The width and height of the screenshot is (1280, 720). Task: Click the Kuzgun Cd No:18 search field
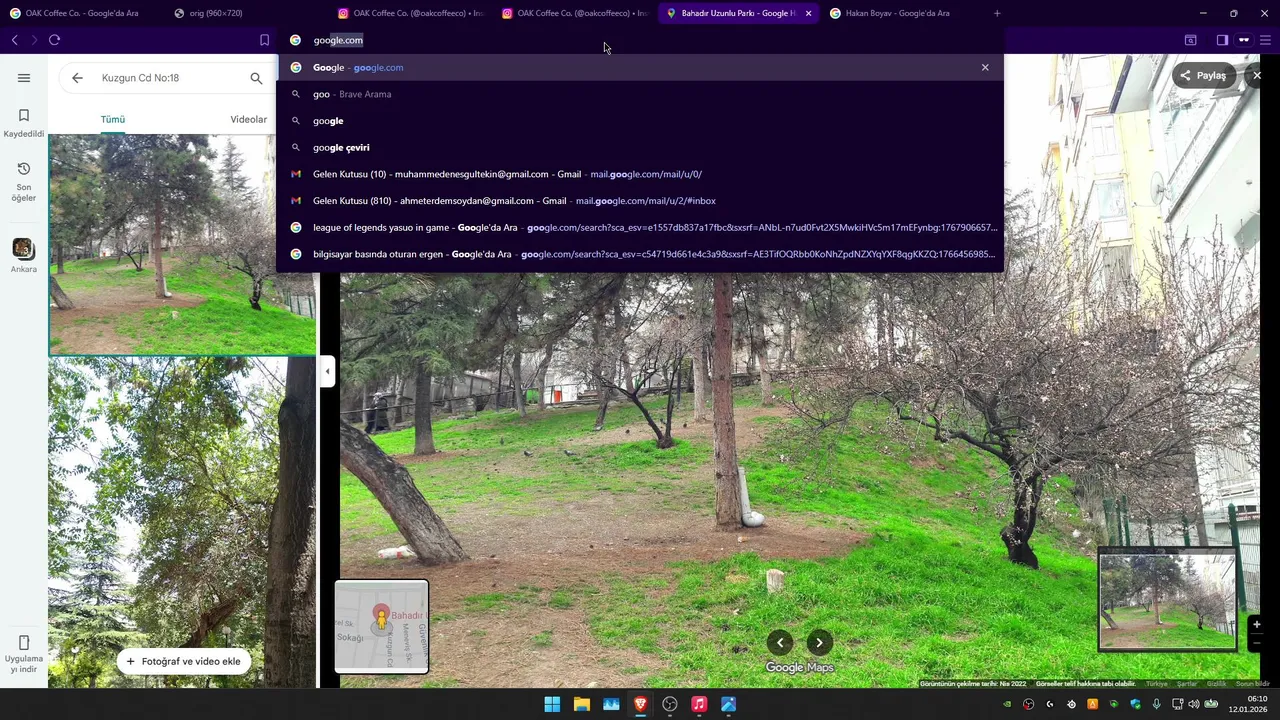click(x=167, y=78)
